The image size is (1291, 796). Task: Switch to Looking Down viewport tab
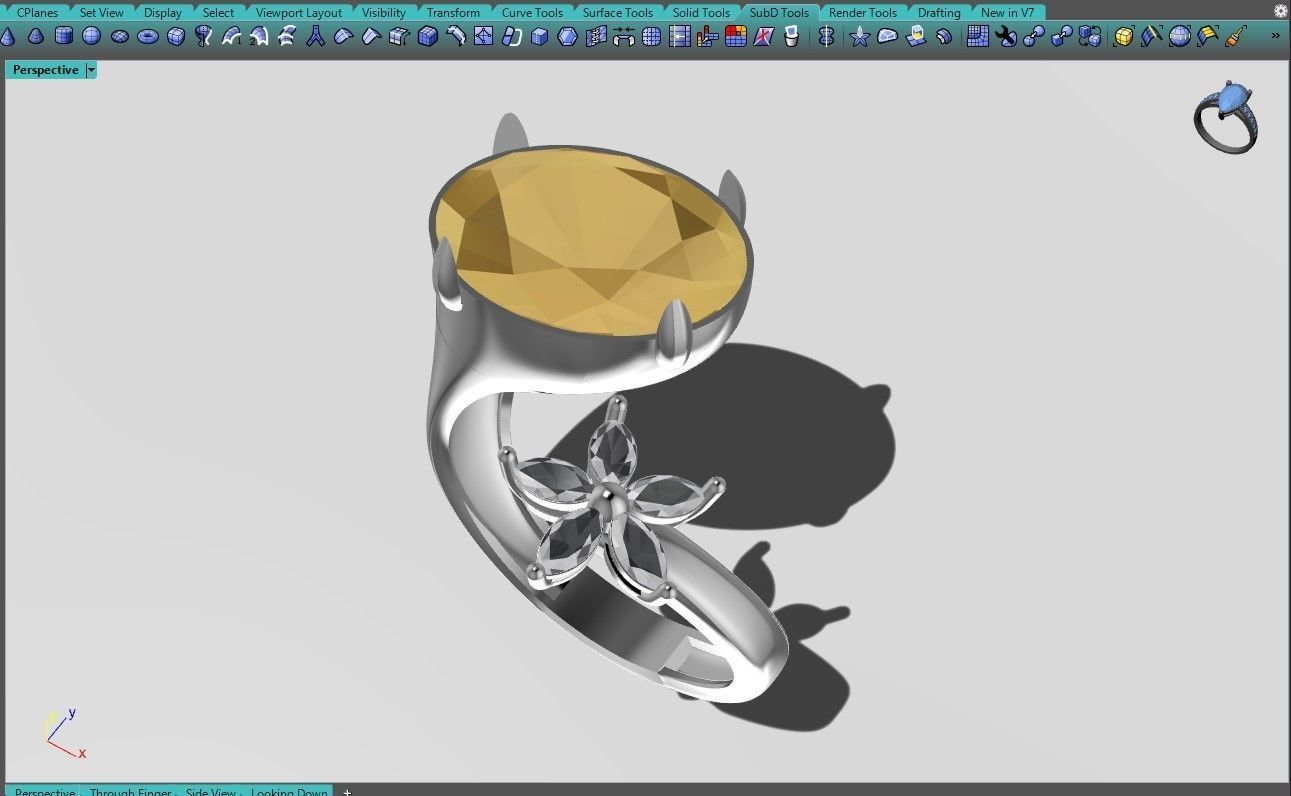point(288,791)
